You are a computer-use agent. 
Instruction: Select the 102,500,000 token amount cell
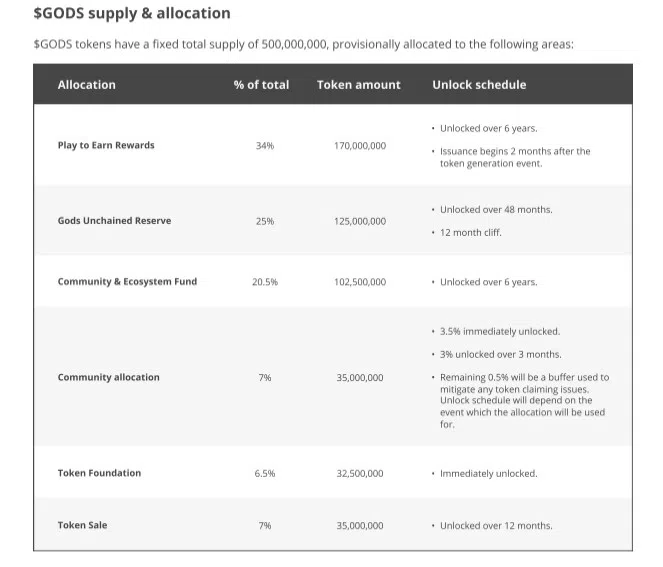coord(359,282)
